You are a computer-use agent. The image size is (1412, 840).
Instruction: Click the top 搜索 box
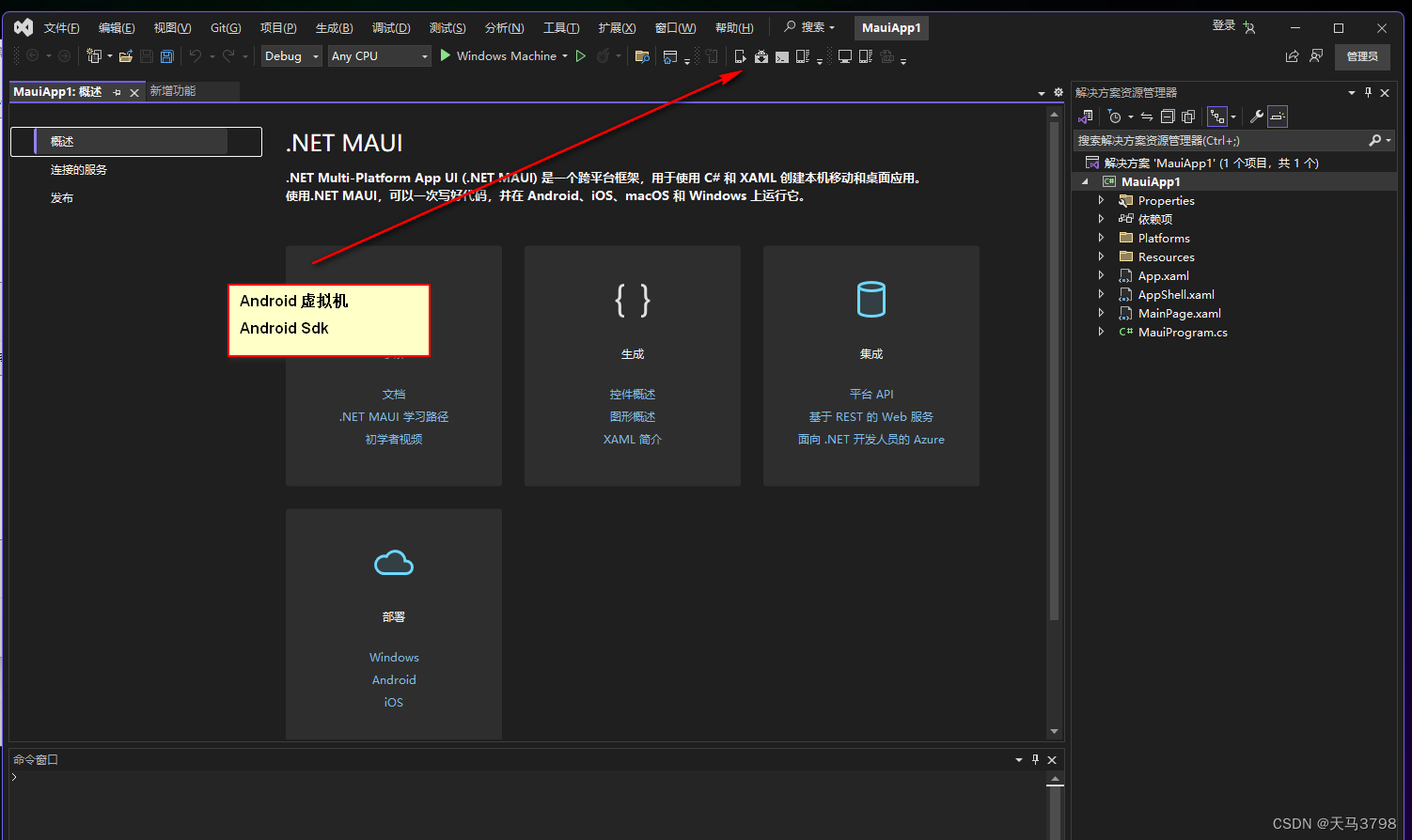coord(809,27)
